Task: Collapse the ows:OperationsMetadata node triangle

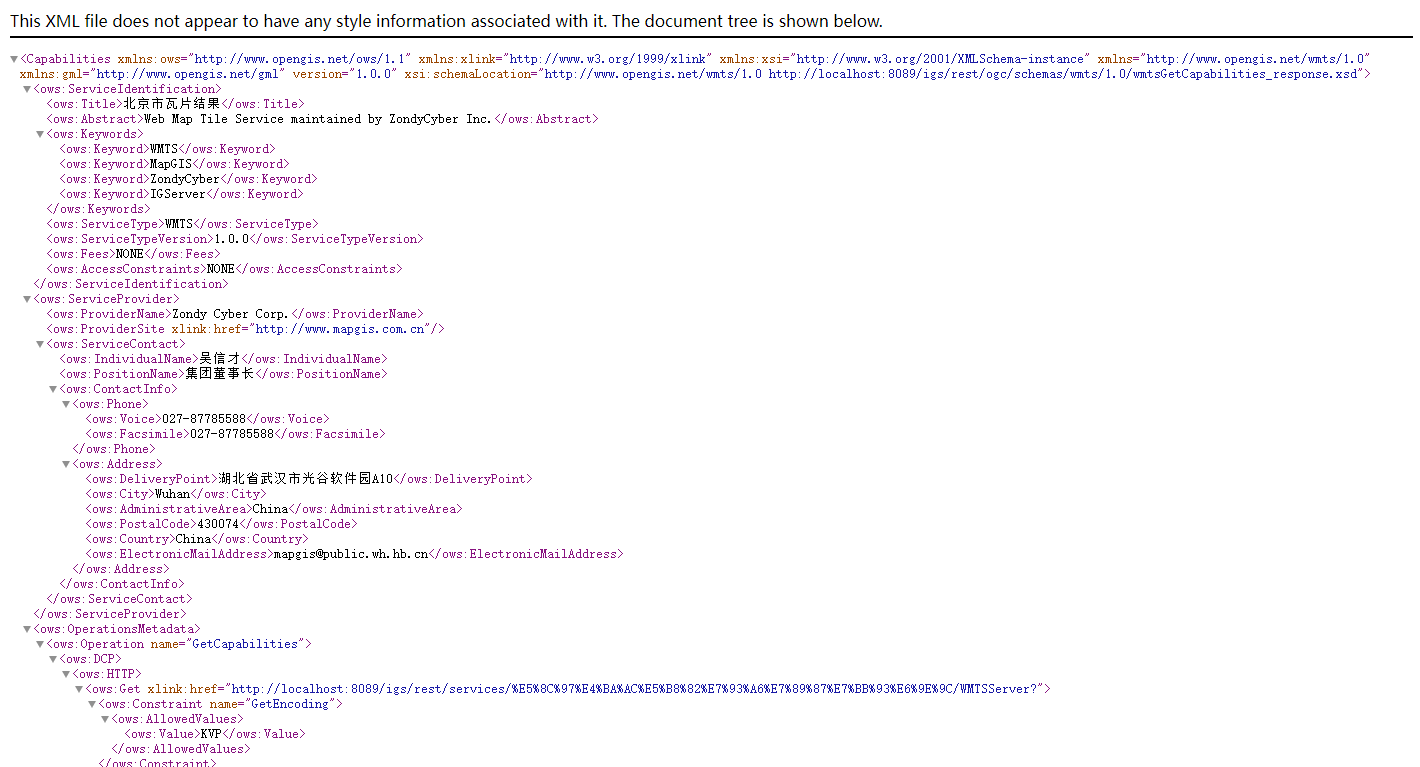Action: [27, 629]
